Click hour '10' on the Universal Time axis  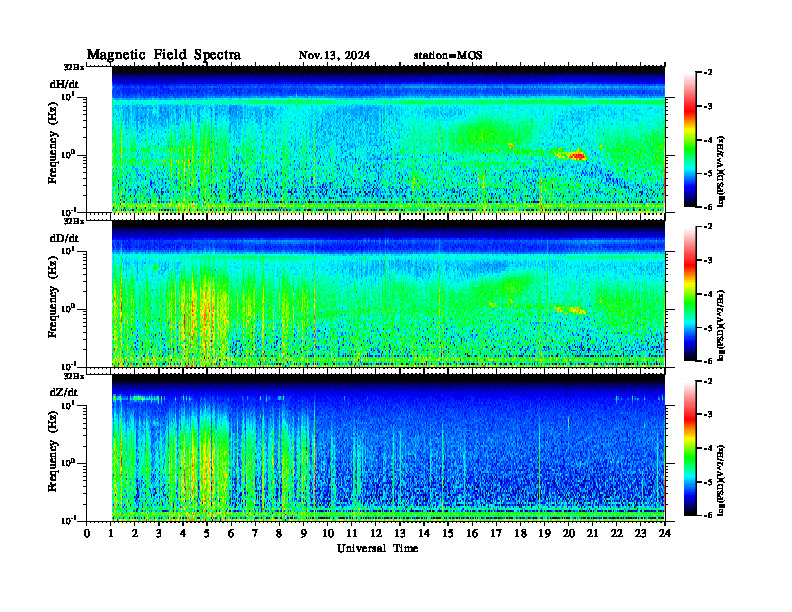click(328, 534)
